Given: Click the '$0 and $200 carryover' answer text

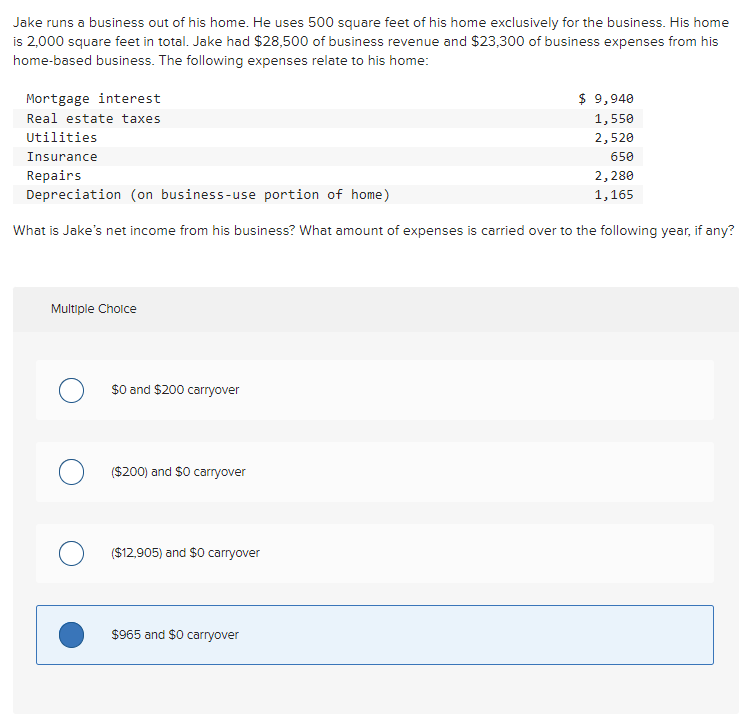Looking at the screenshot, I should click(x=175, y=390).
